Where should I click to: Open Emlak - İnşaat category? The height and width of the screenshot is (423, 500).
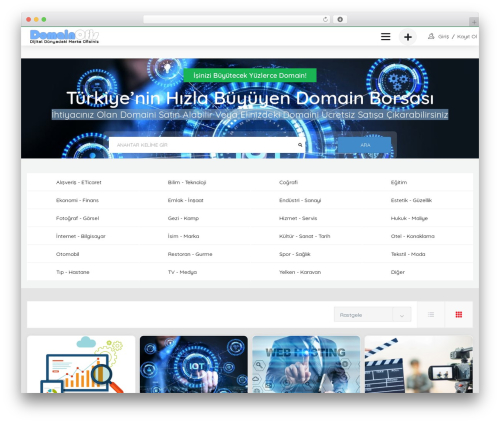[186, 200]
